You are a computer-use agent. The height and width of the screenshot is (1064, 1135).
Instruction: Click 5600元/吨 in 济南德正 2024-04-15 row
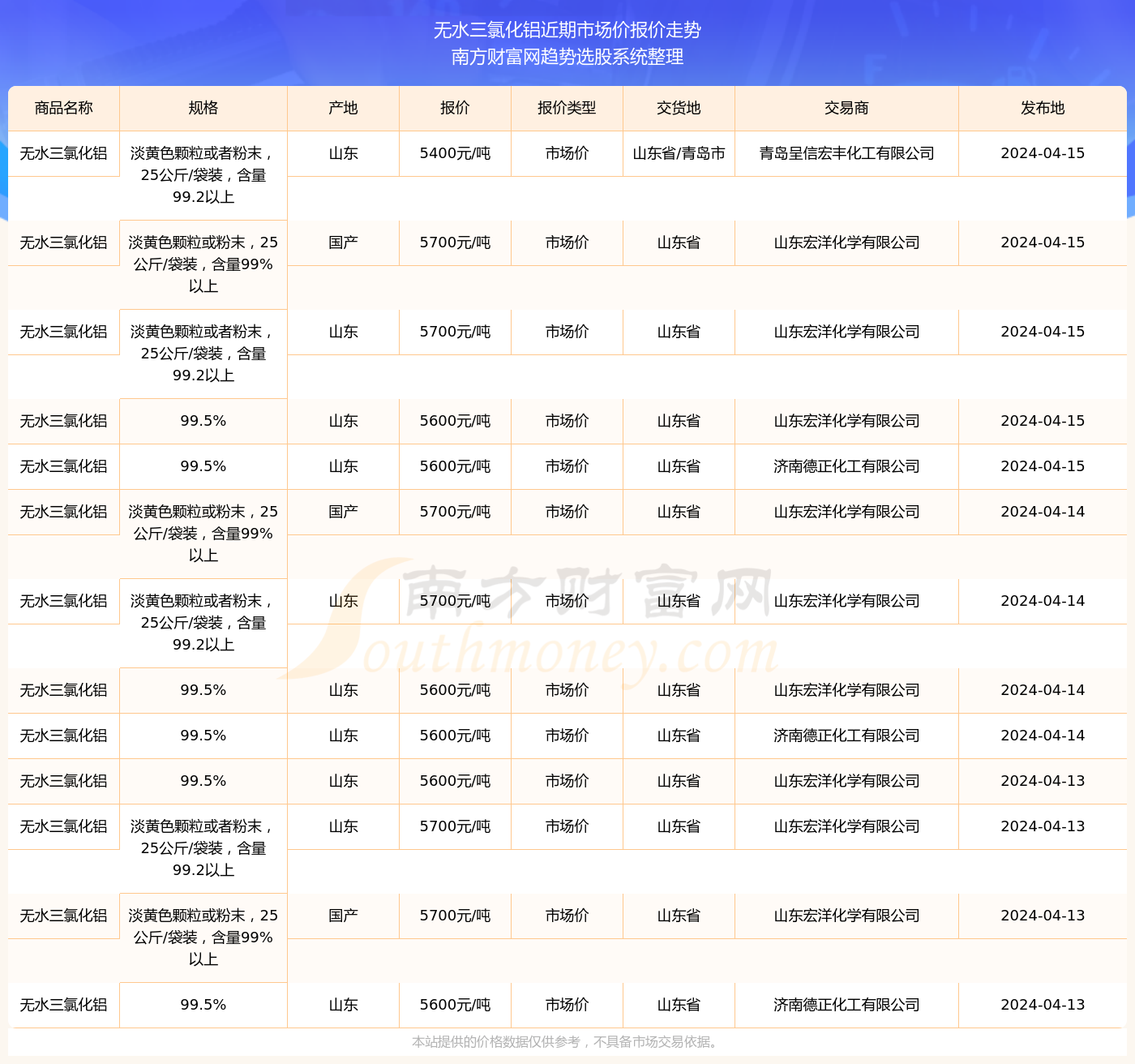(x=455, y=466)
